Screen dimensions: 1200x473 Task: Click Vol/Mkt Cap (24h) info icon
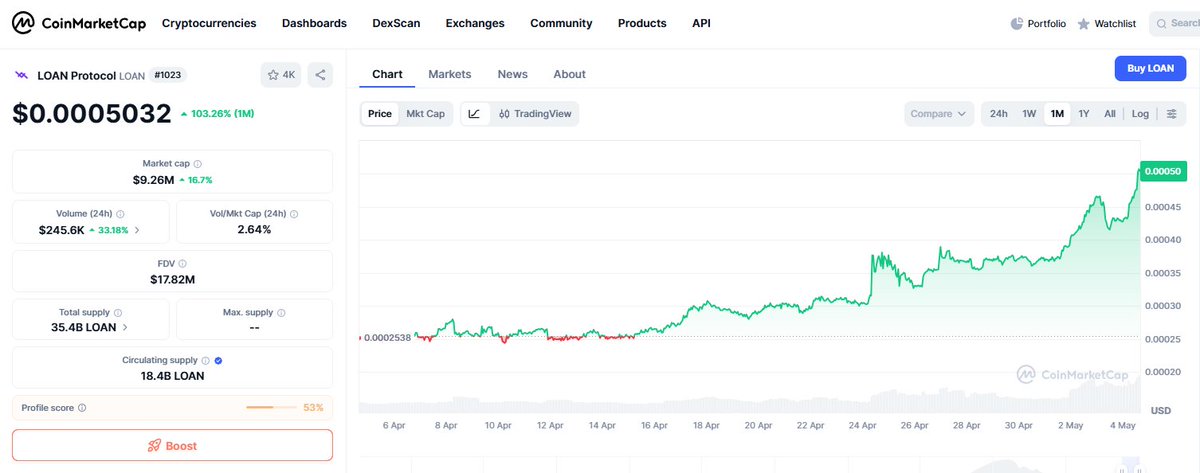click(294, 213)
